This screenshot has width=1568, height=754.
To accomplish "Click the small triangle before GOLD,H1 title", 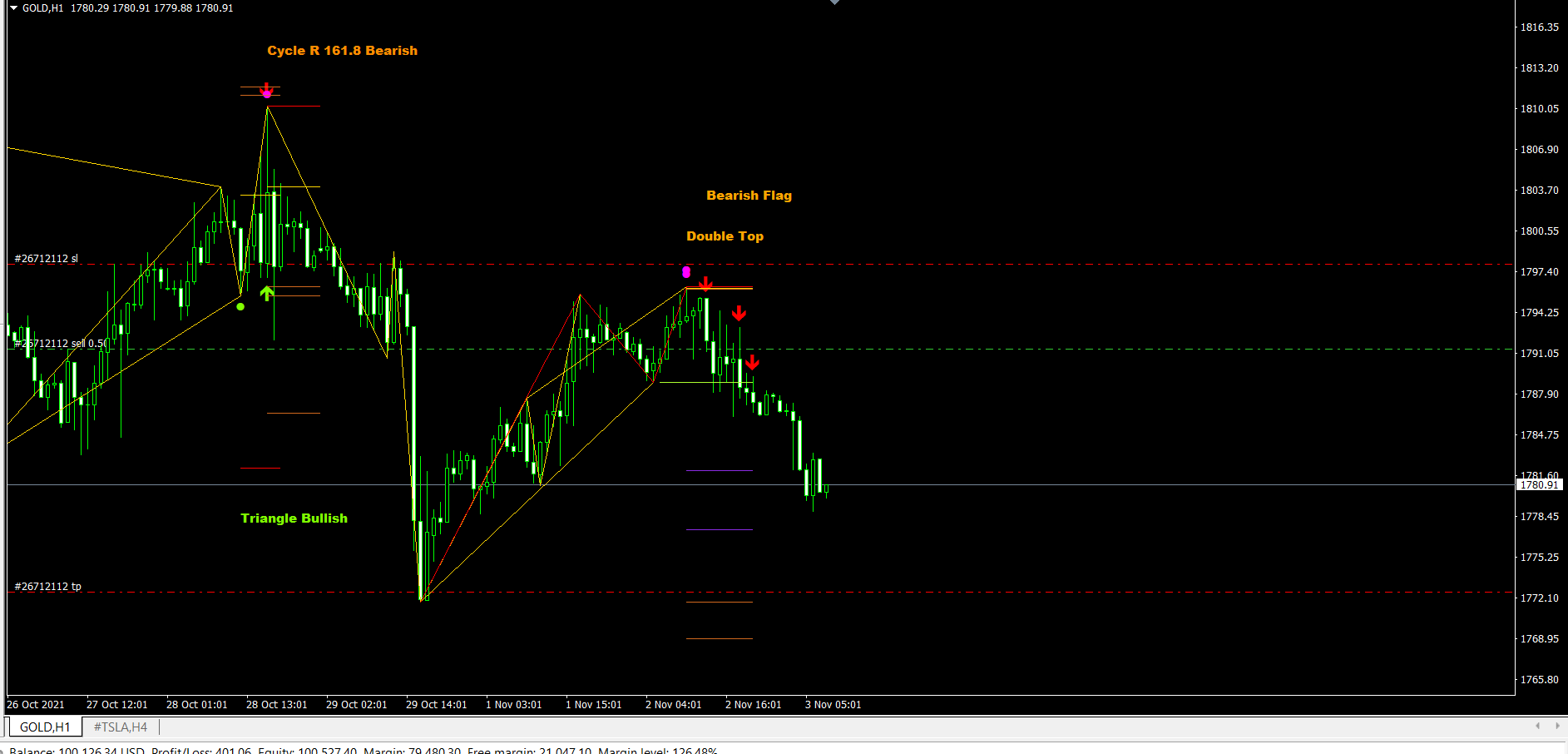I will [x=13, y=7].
